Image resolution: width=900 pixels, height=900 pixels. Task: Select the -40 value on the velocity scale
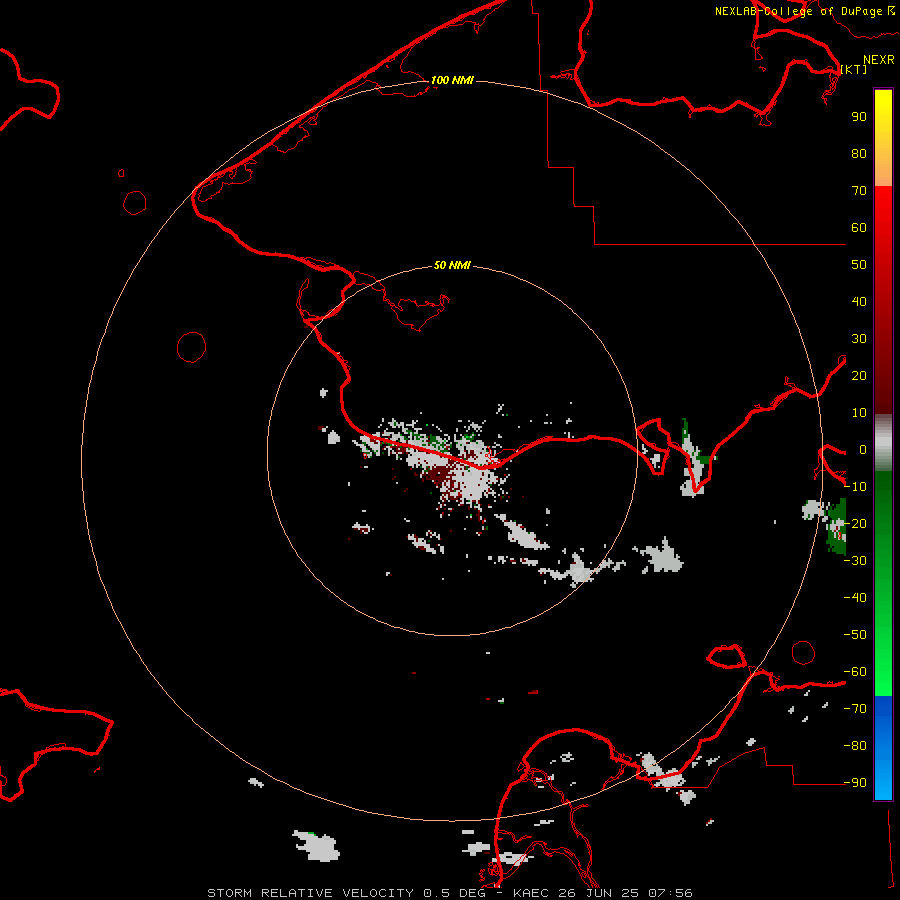point(855,598)
